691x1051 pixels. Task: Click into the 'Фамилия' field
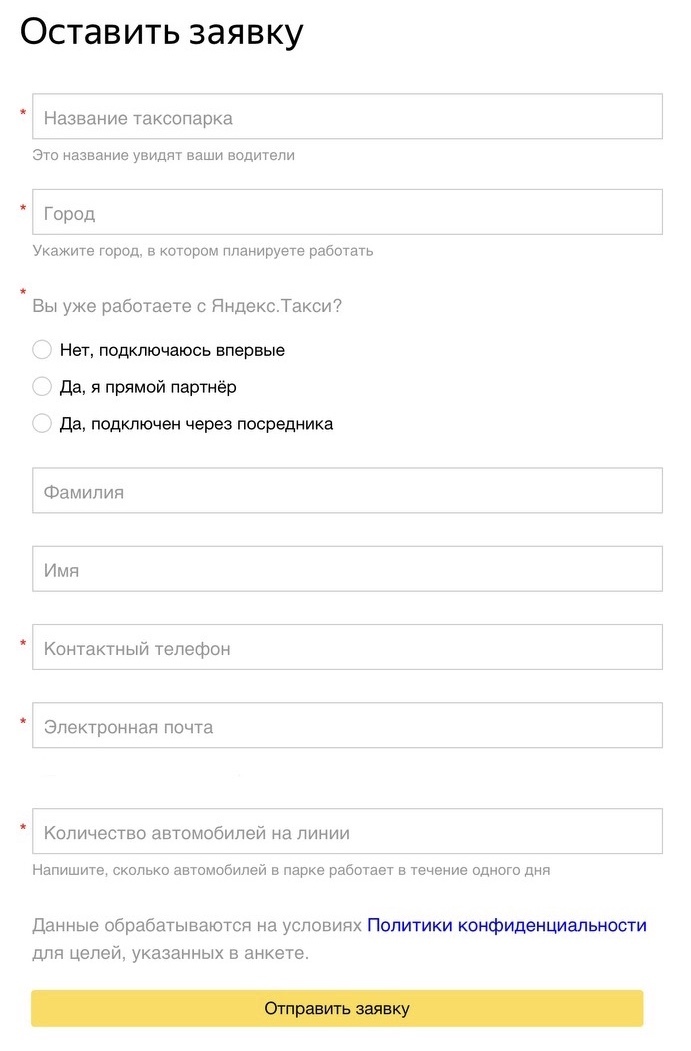pyautogui.click(x=347, y=491)
